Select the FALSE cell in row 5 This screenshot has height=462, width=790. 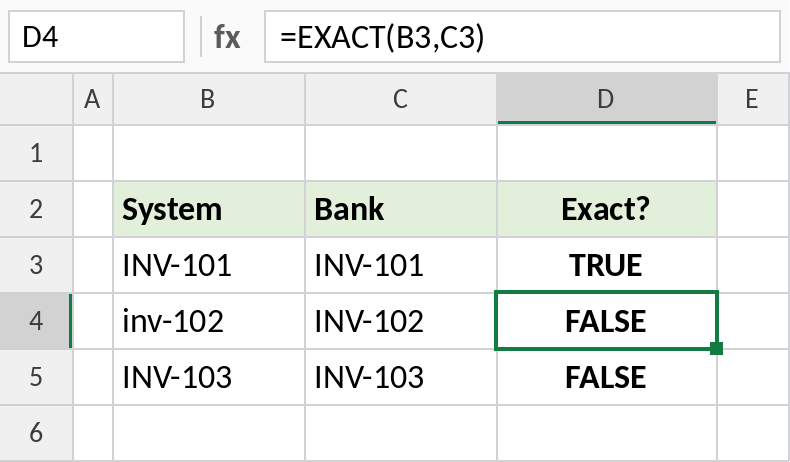click(x=607, y=377)
